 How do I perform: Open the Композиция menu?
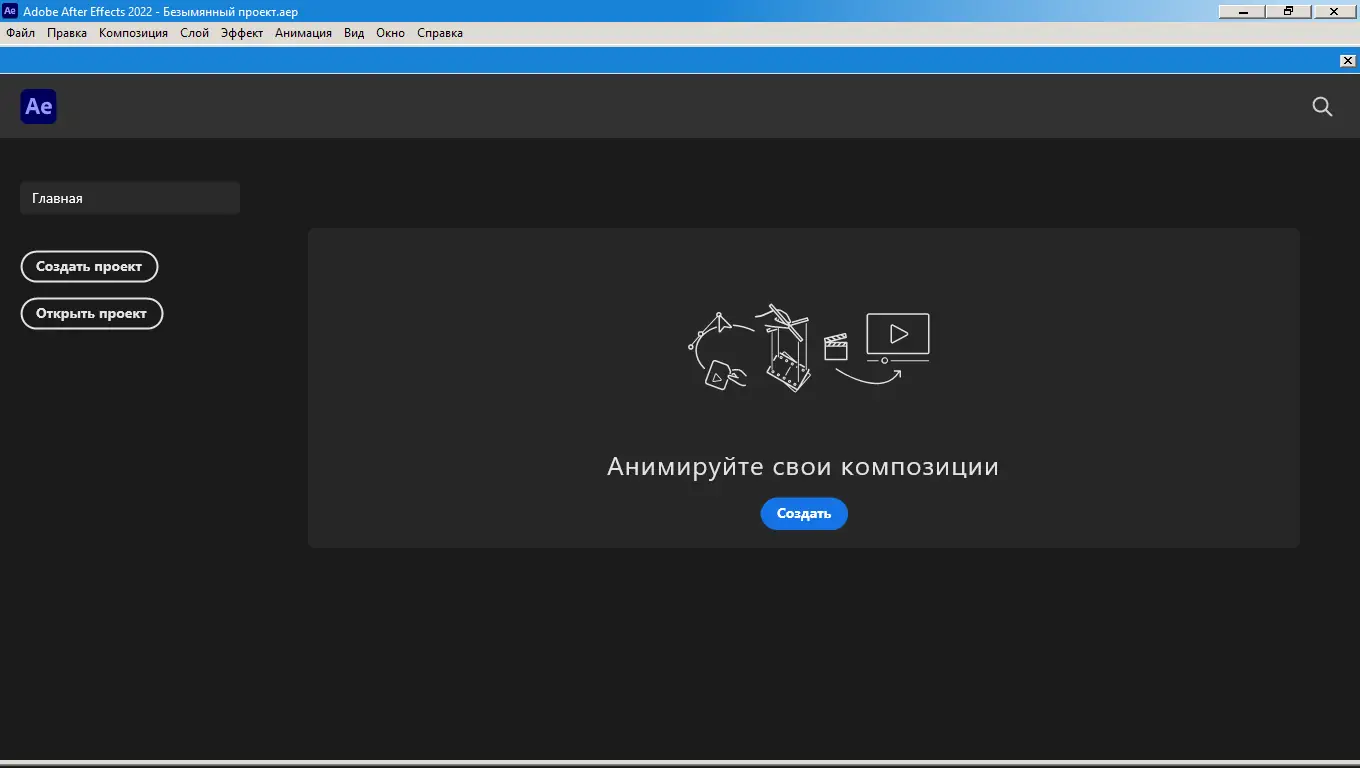[133, 33]
